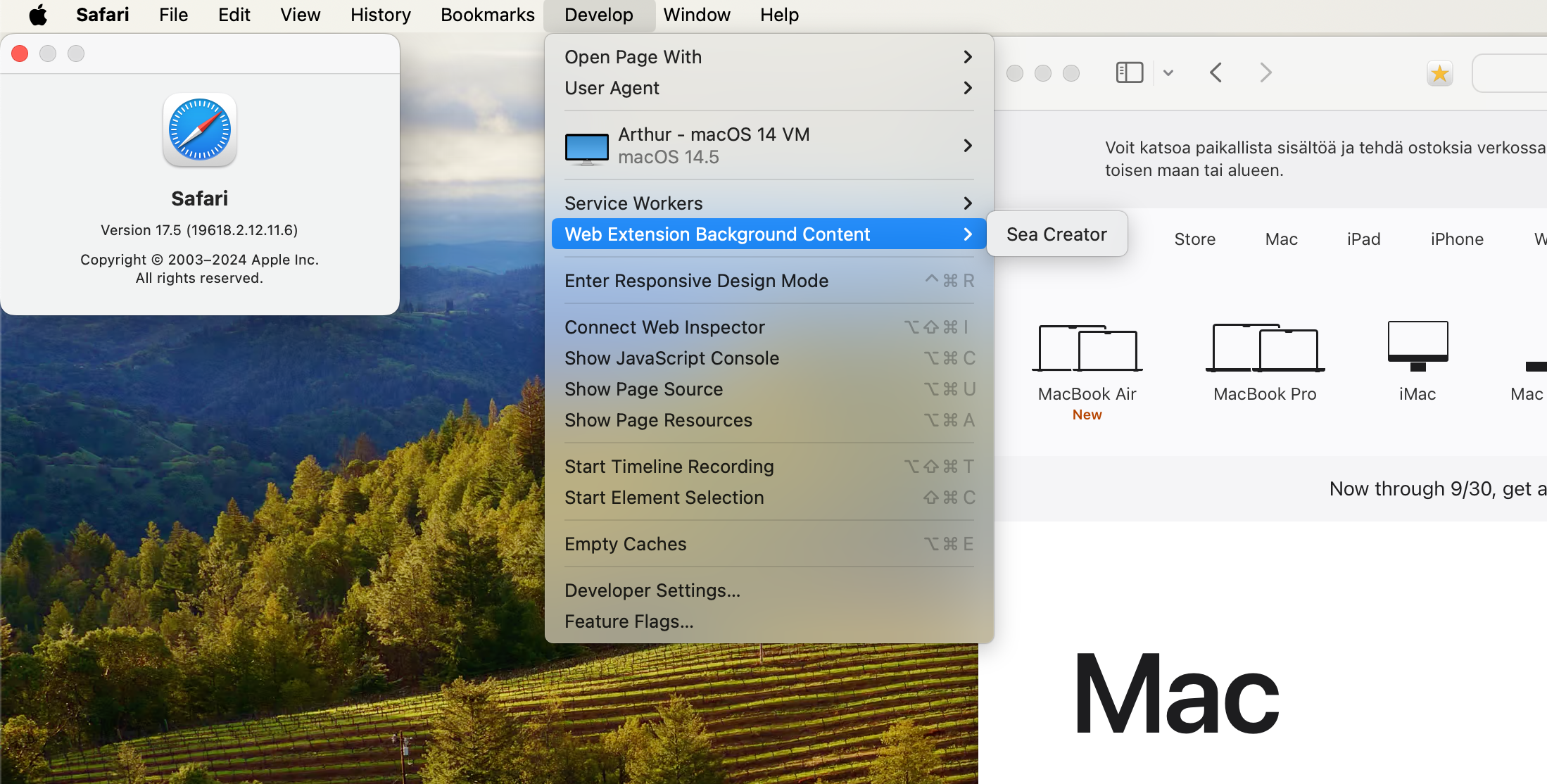Click the MacBook Pro product icon
1547x784 pixels.
(x=1265, y=348)
